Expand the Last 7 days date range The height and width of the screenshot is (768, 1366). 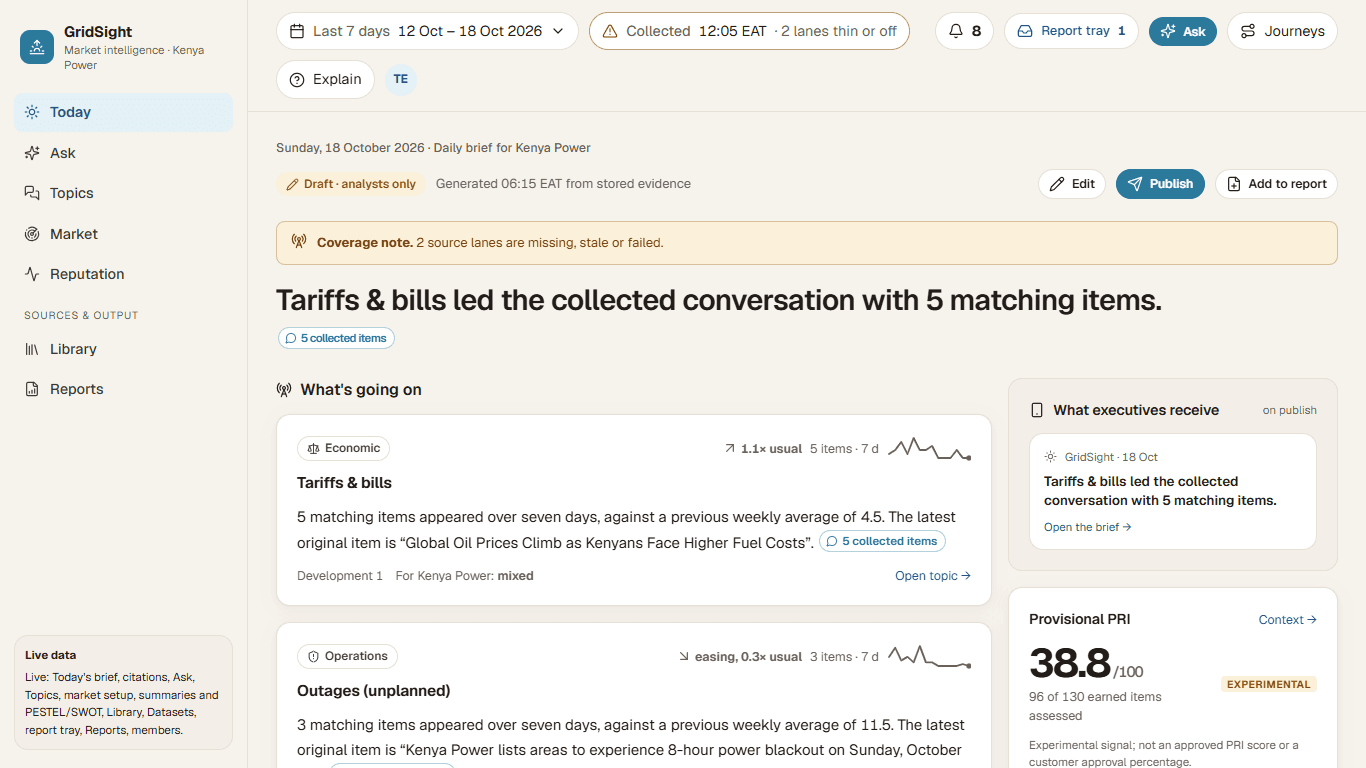[427, 31]
